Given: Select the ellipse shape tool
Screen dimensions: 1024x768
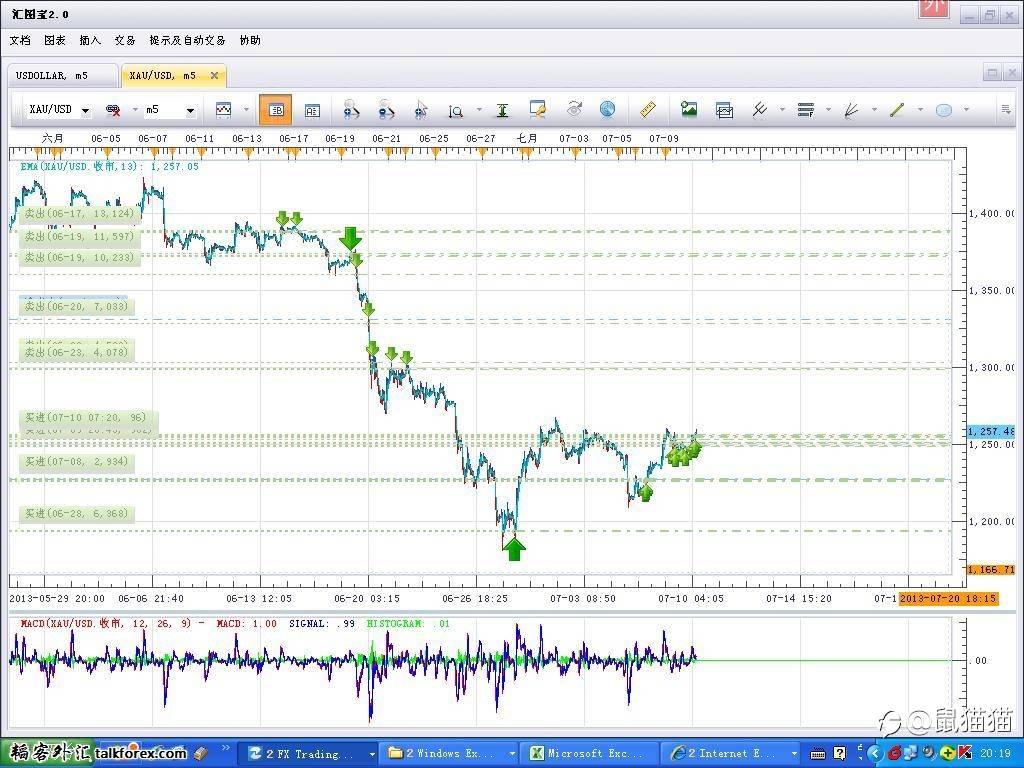Looking at the screenshot, I should pos(944,110).
